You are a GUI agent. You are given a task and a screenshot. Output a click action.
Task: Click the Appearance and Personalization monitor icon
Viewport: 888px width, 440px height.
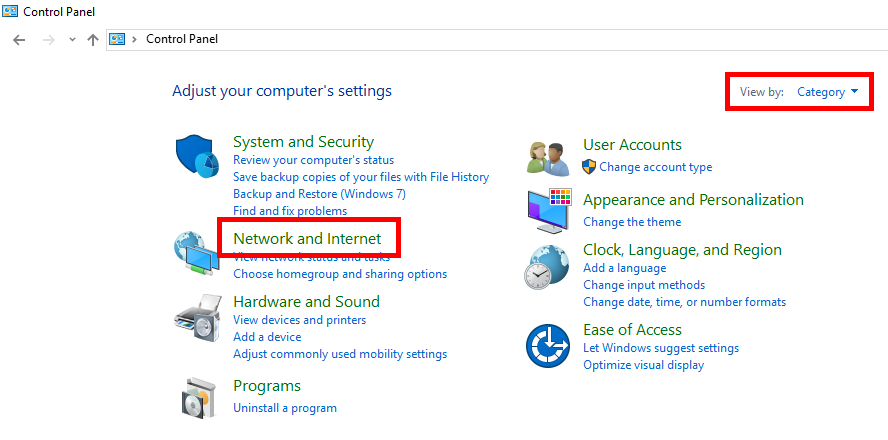pos(548,209)
